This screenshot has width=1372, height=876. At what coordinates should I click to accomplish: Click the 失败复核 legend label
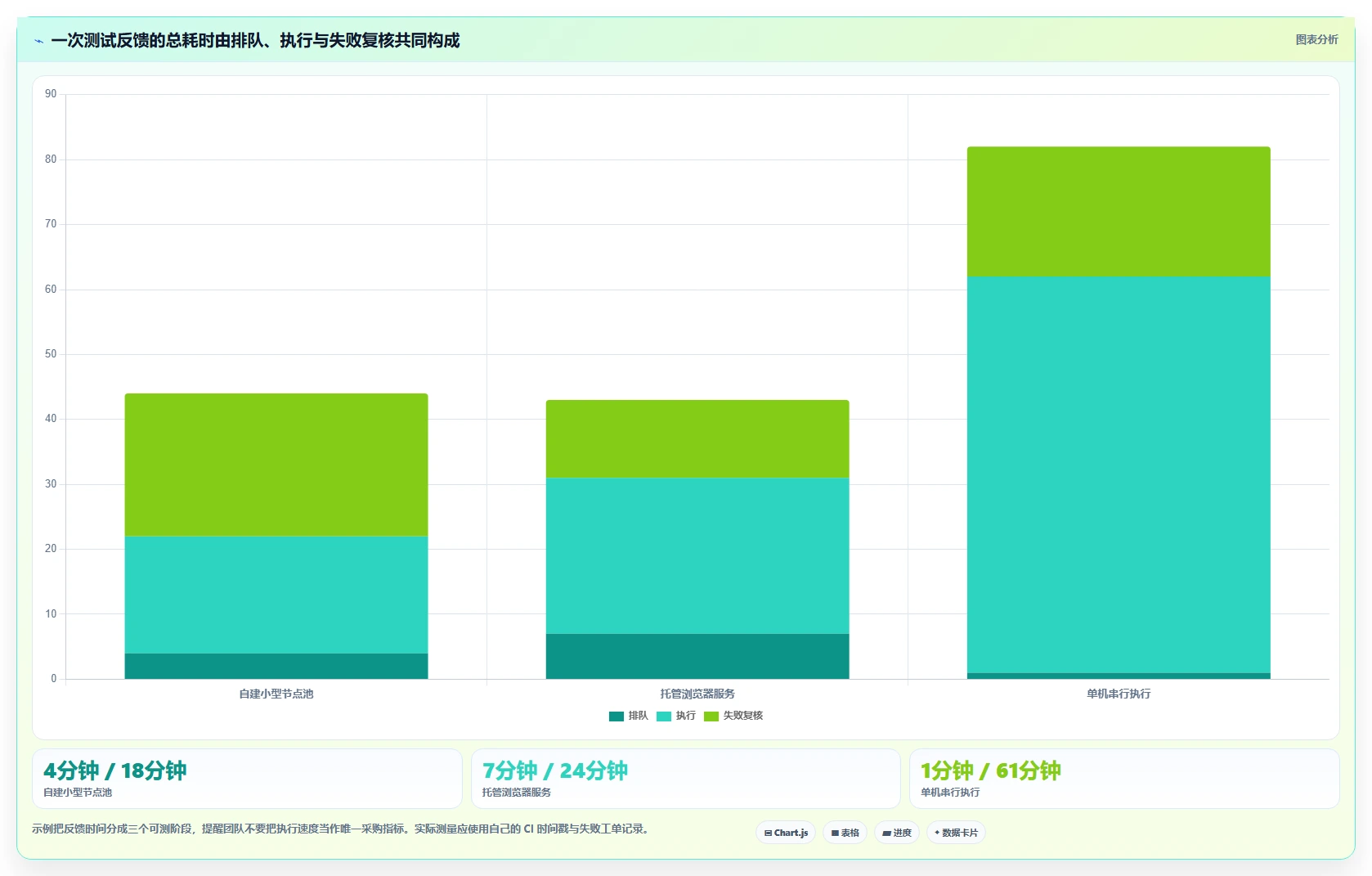pyautogui.click(x=742, y=716)
